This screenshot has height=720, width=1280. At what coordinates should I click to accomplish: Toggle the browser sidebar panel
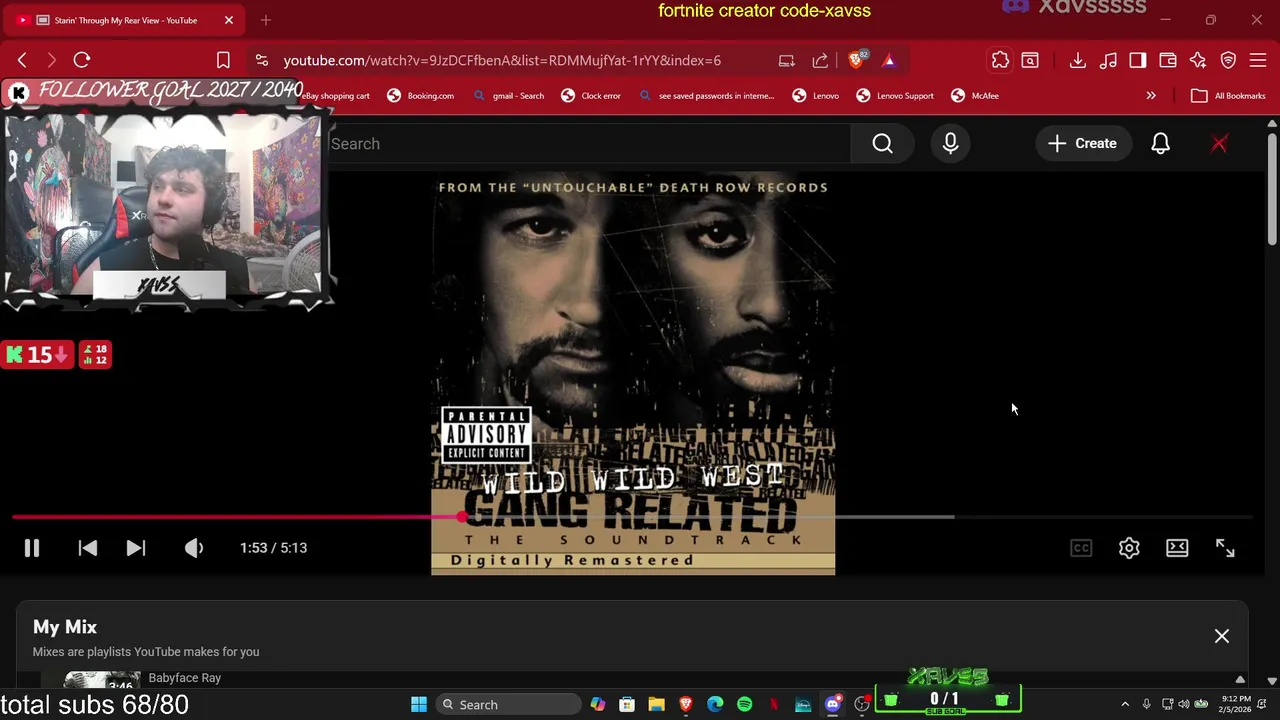(1138, 60)
